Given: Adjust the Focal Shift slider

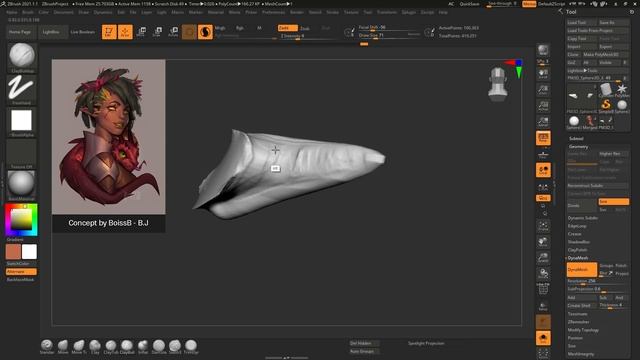Looking at the screenshot, I should tap(389, 27).
